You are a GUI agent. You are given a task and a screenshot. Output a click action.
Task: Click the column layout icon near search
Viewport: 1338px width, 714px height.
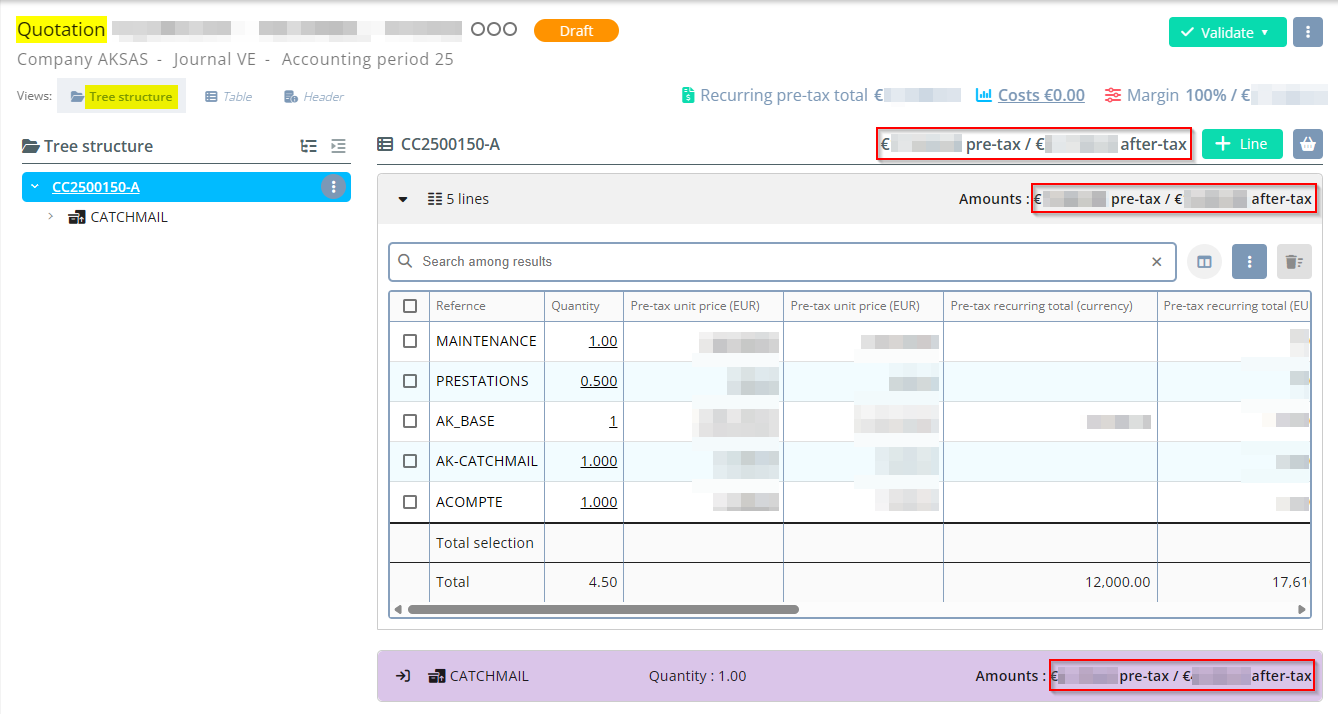coord(1204,262)
